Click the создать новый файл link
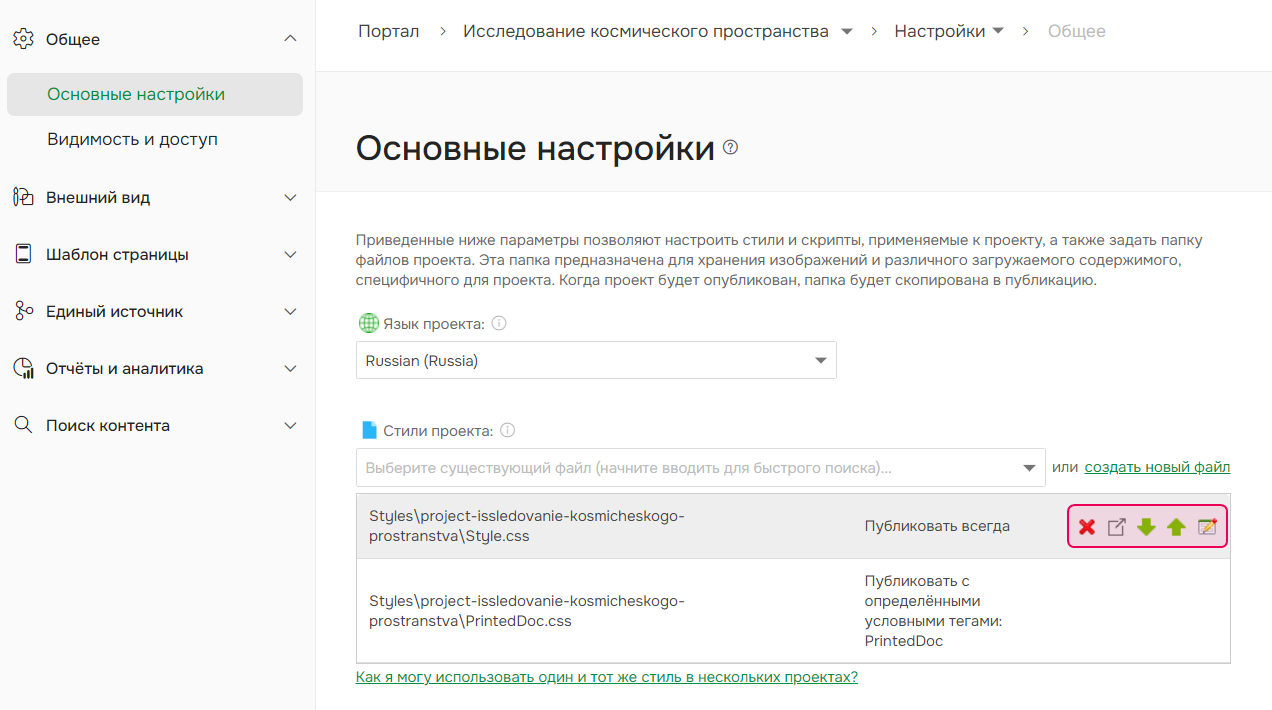Image resolution: width=1272 pixels, height=710 pixels. click(x=1157, y=466)
